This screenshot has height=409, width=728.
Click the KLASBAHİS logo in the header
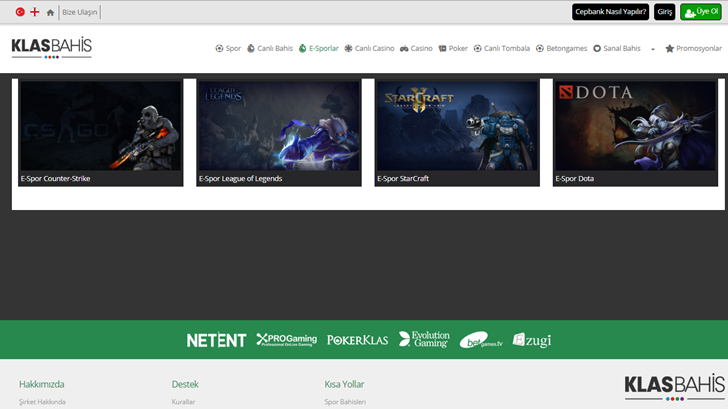coord(52,48)
